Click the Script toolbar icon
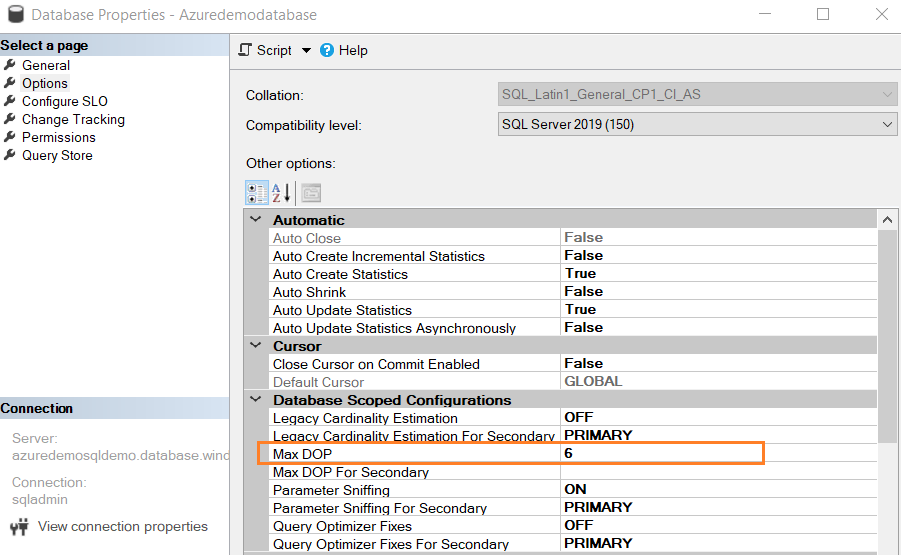 tap(246, 50)
